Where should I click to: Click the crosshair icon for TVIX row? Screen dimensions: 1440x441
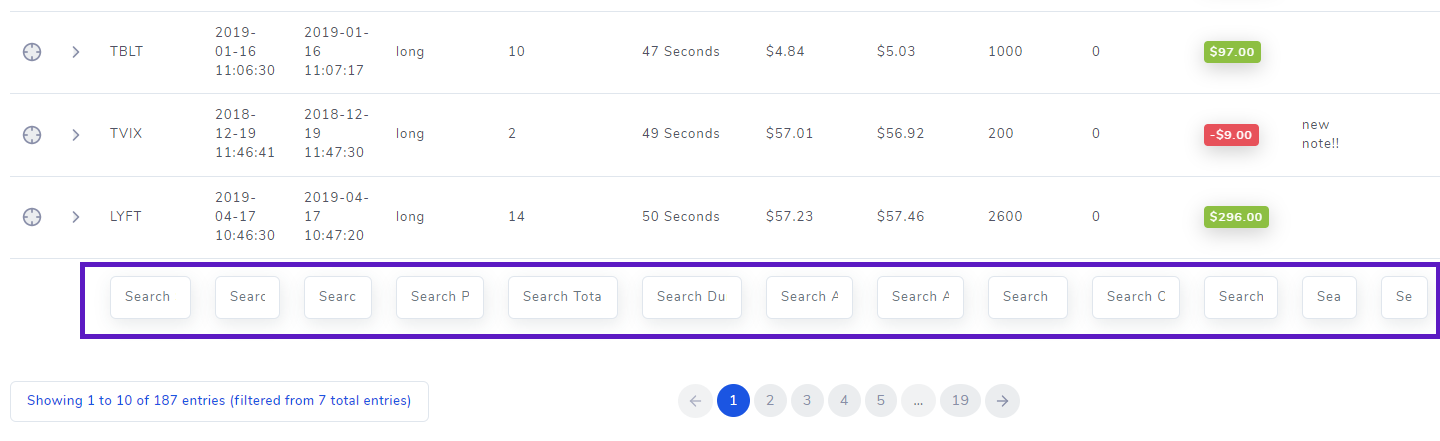click(x=32, y=134)
